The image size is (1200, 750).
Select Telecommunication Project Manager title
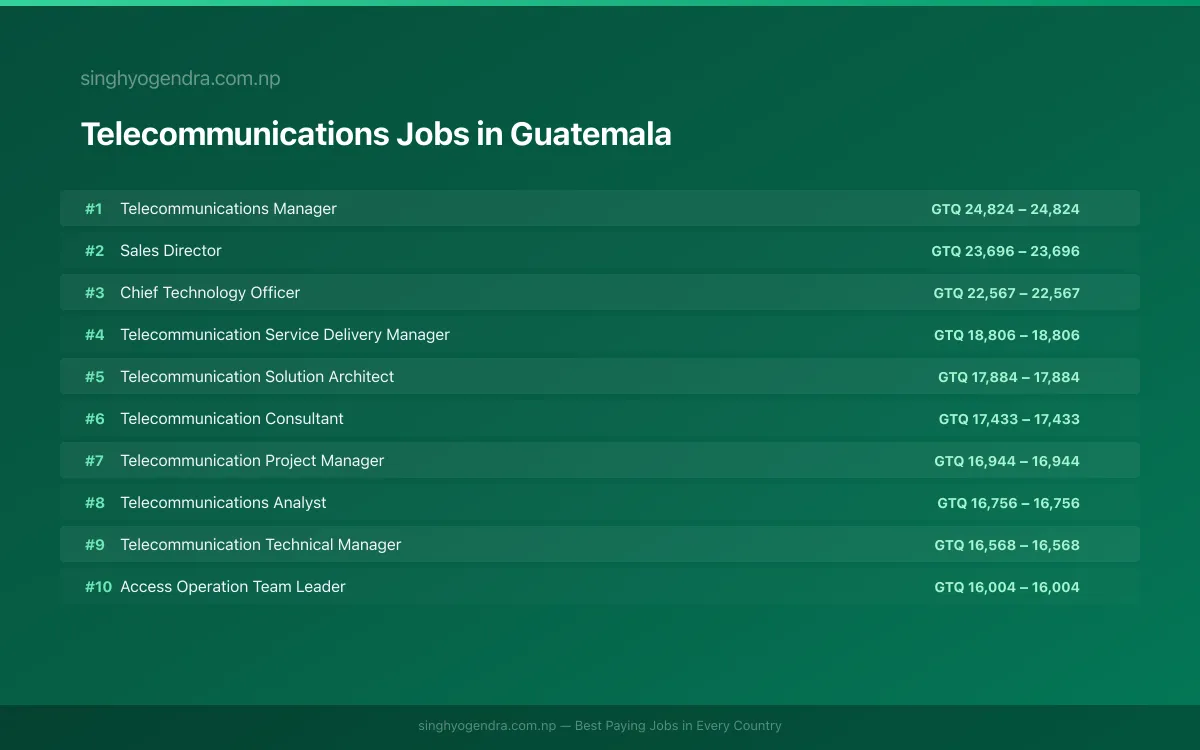tap(252, 461)
